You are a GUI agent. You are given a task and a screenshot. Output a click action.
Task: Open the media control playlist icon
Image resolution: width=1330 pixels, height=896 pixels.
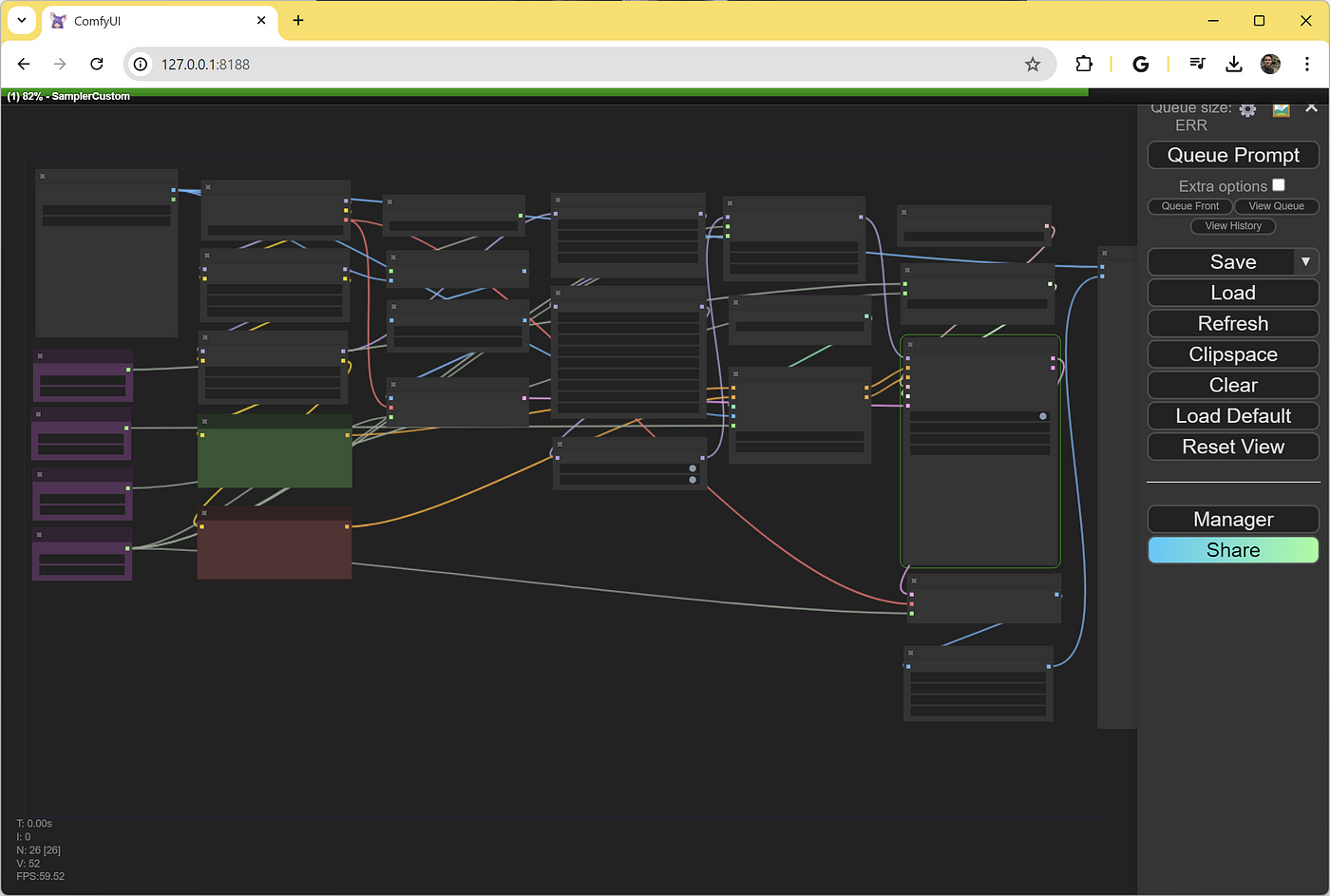pyautogui.click(x=1197, y=64)
